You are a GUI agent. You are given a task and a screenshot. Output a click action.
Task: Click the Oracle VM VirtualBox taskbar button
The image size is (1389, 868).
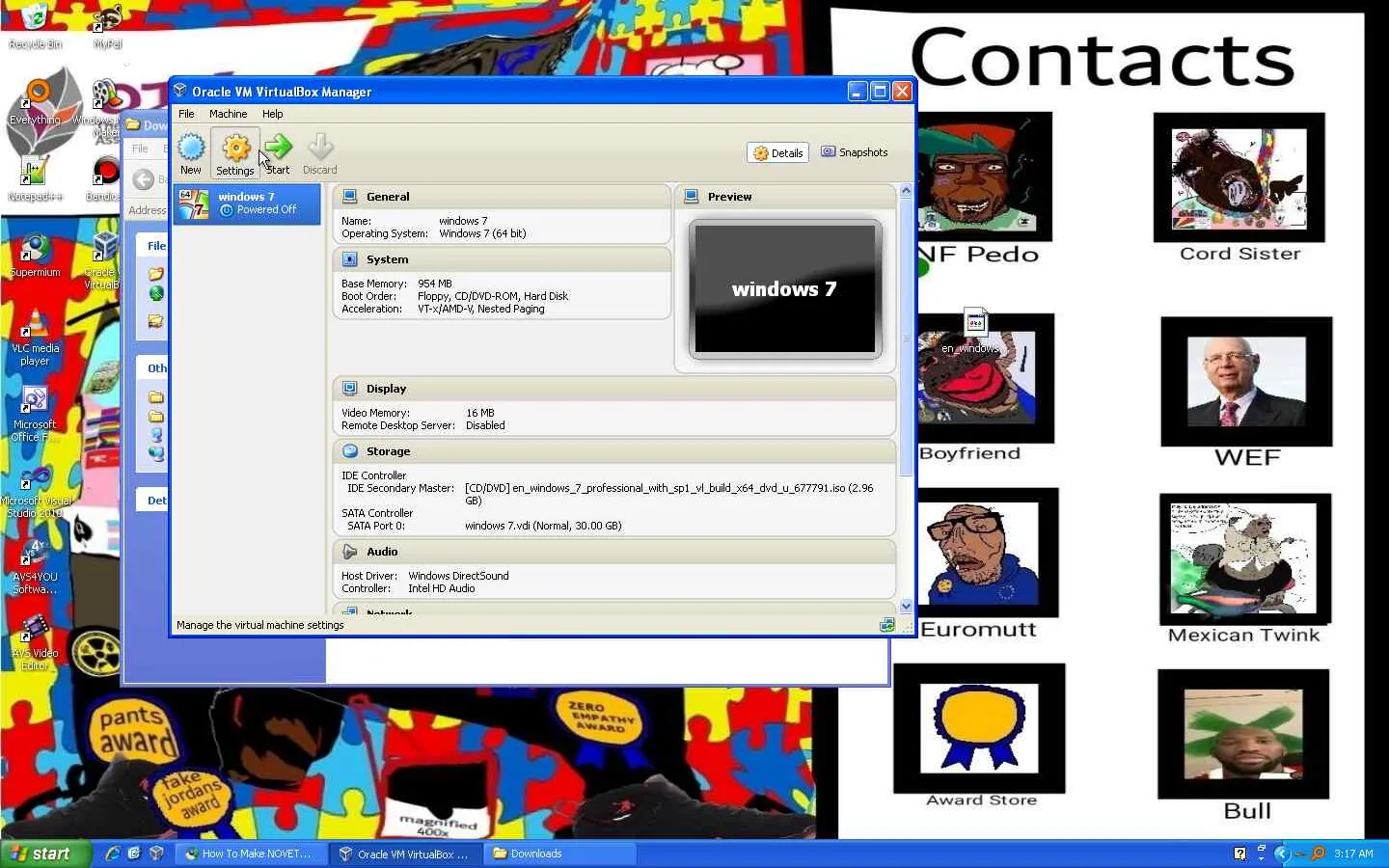pyautogui.click(x=405, y=854)
